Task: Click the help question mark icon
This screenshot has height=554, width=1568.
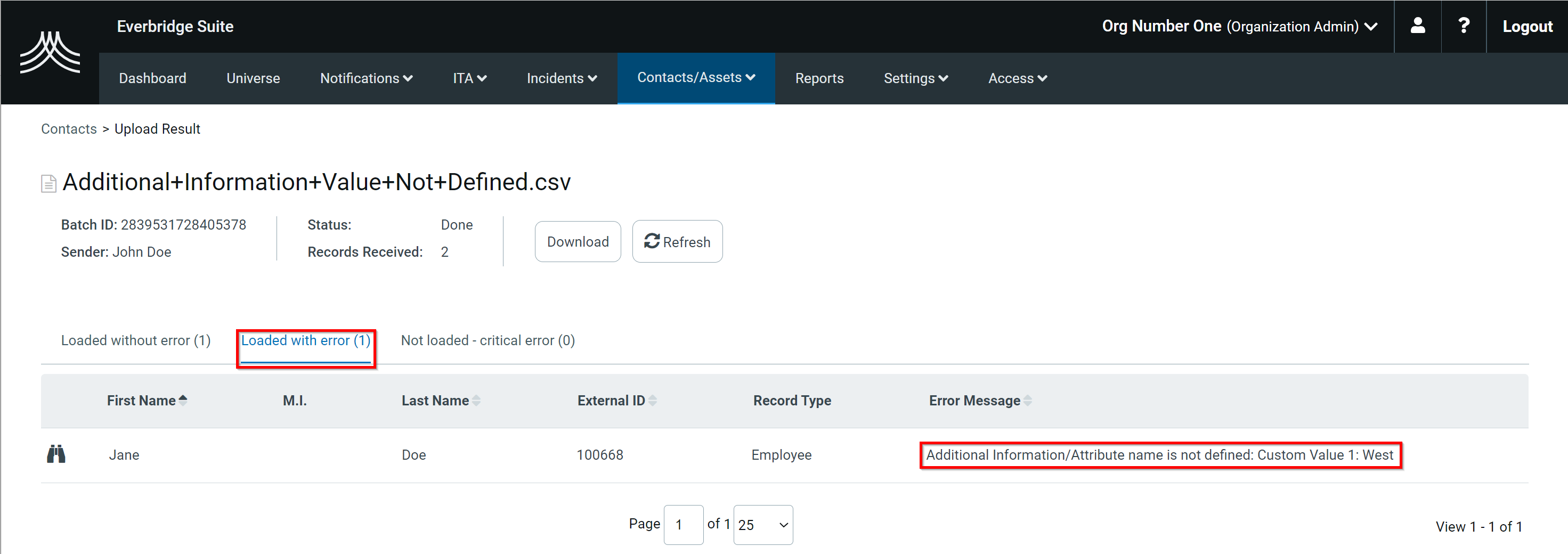Action: point(1463,26)
